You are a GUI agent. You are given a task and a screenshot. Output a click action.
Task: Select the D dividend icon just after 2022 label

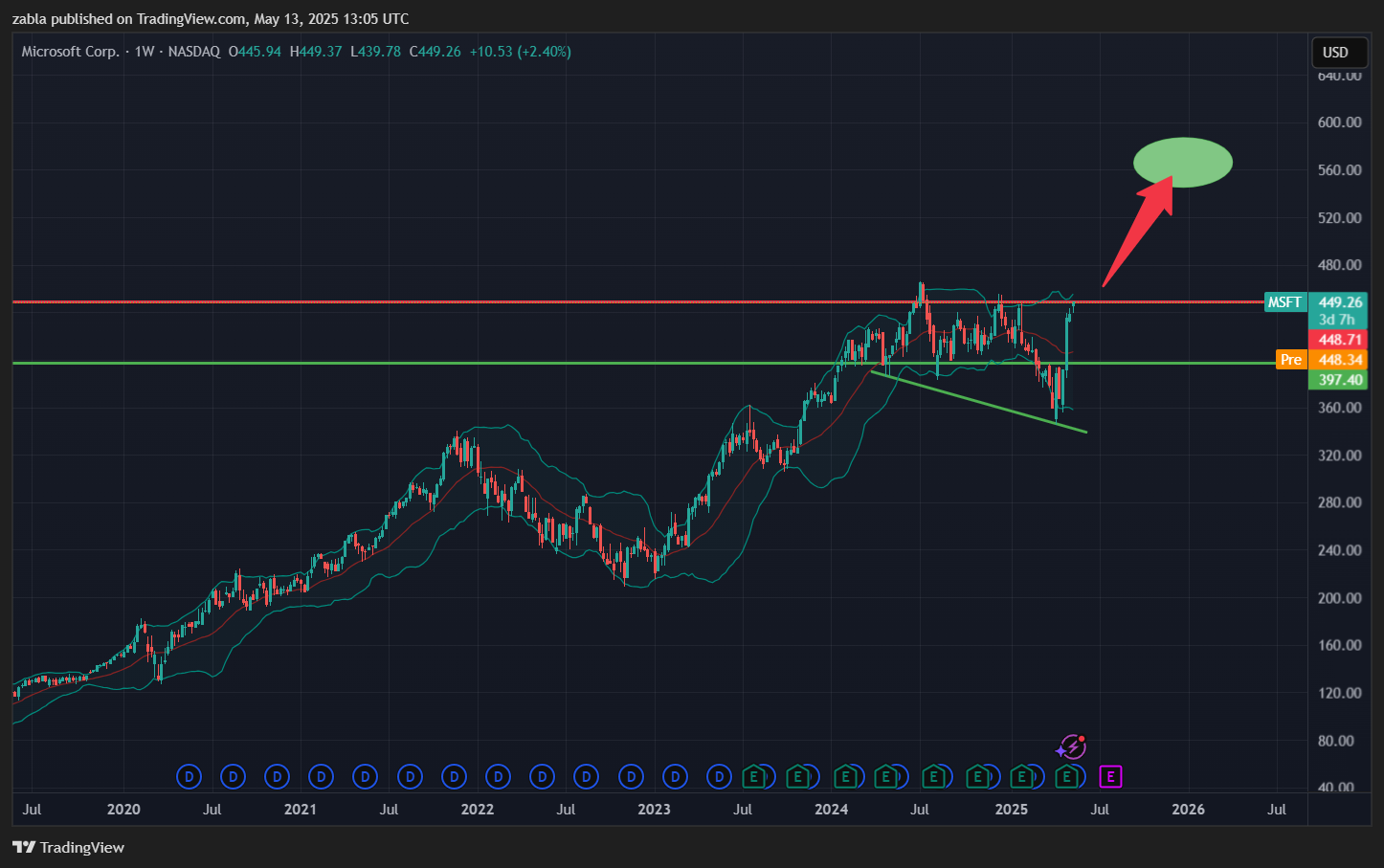tap(499, 776)
